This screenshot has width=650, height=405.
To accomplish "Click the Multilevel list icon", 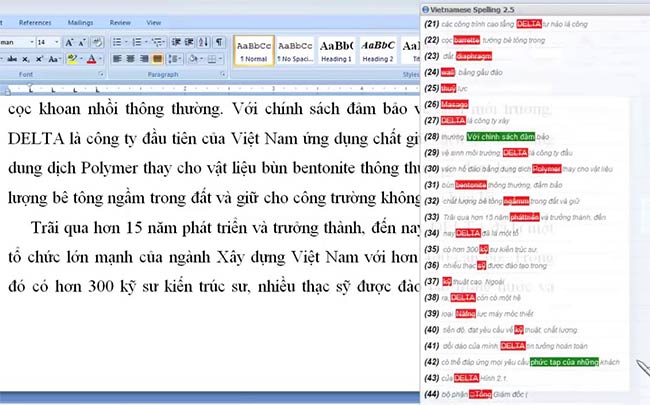I will [156, 42].
